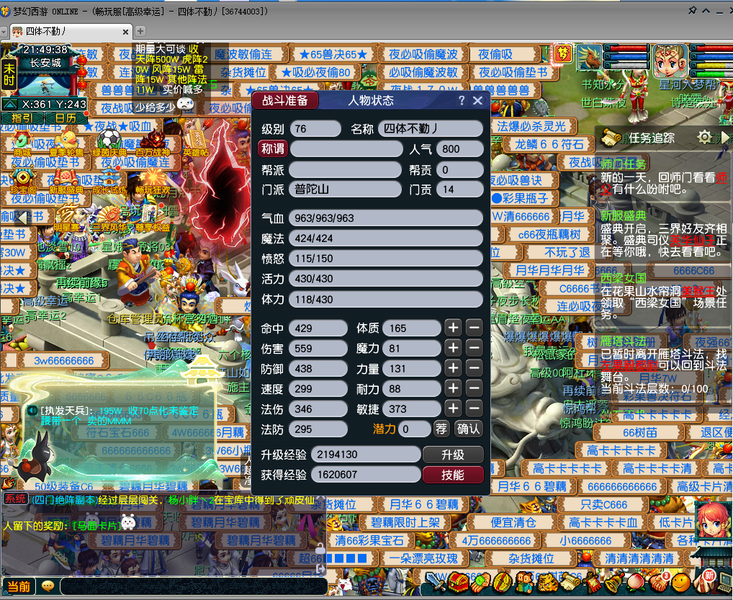This screenshot has height=600, width=733.
Task: Open the 日历 calendar tab
Action: tap(65, 118)
